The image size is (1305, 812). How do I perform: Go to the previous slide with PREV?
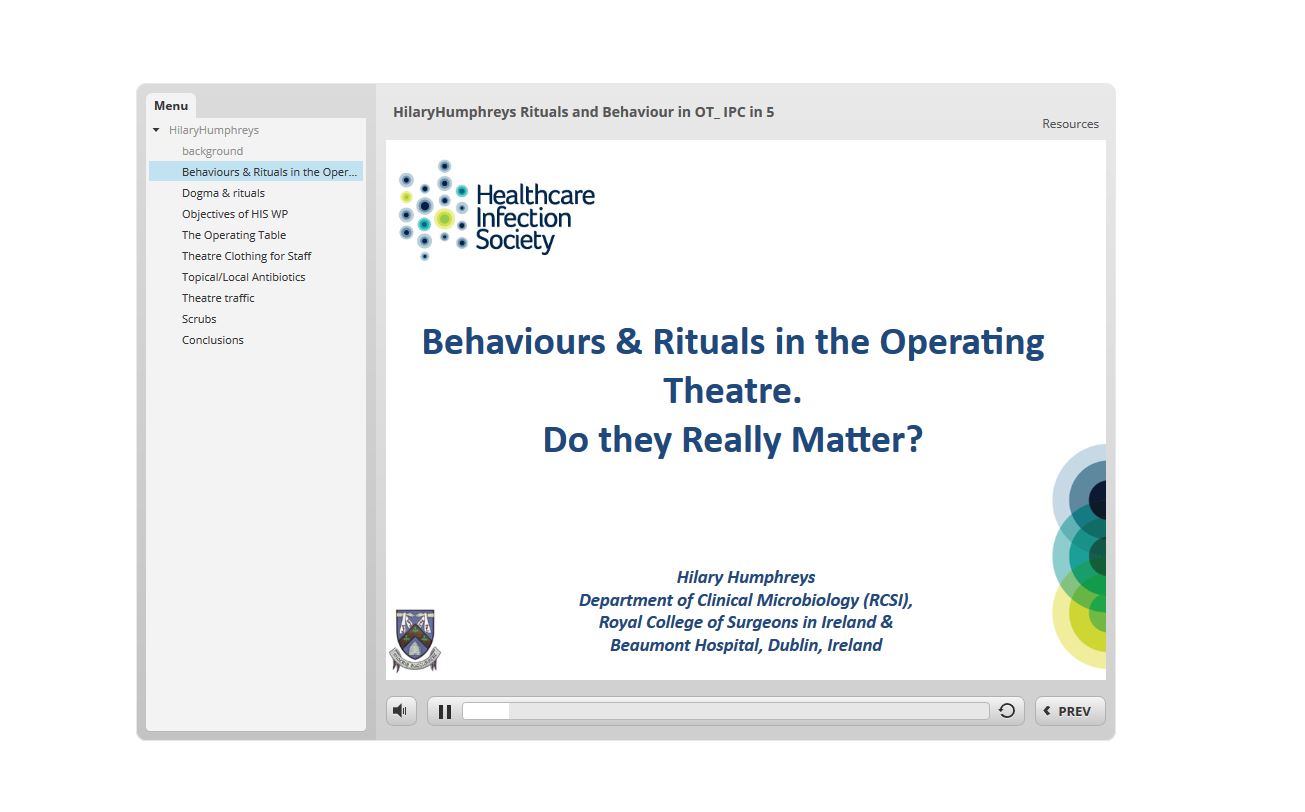pos(1070,711)
